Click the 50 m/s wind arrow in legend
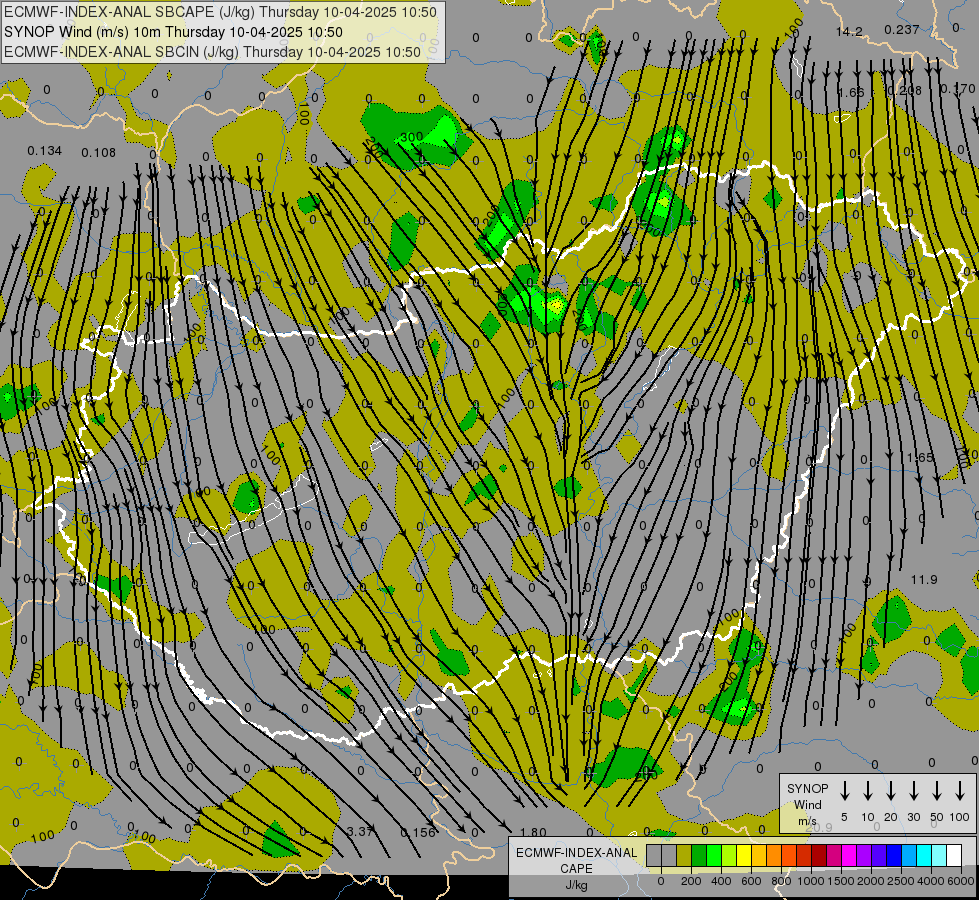This screenshot has height=900, width=979. click(x=937, y=791)
